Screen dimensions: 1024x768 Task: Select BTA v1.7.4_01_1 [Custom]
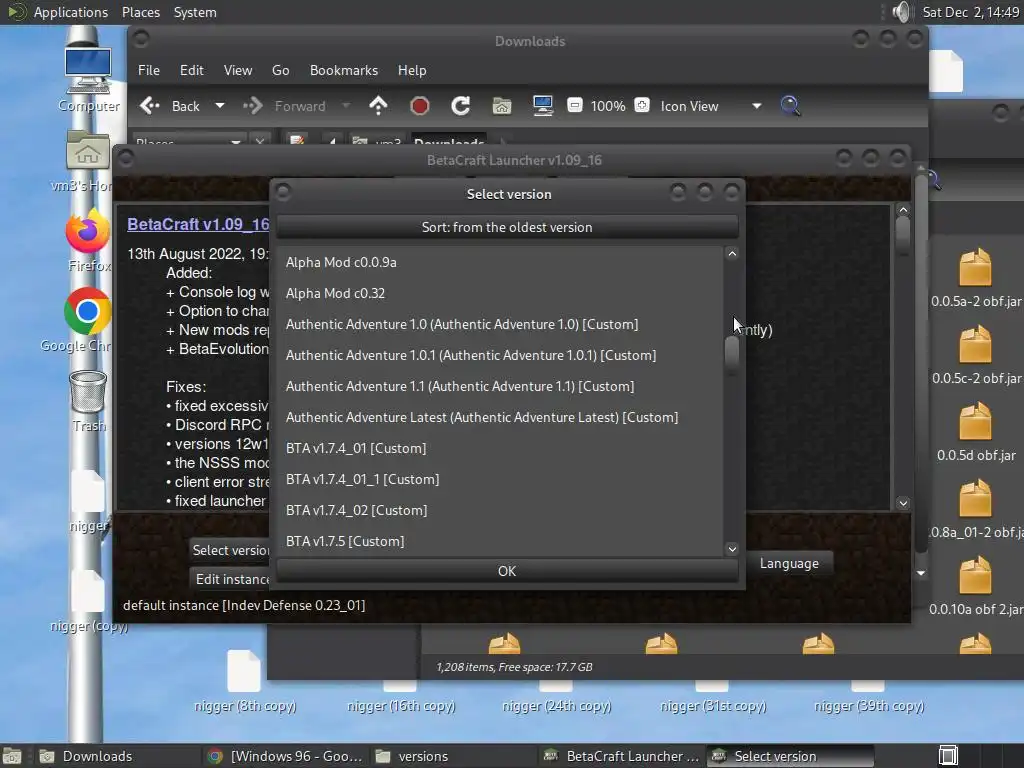pyautogui.click(x=501, y=479)
